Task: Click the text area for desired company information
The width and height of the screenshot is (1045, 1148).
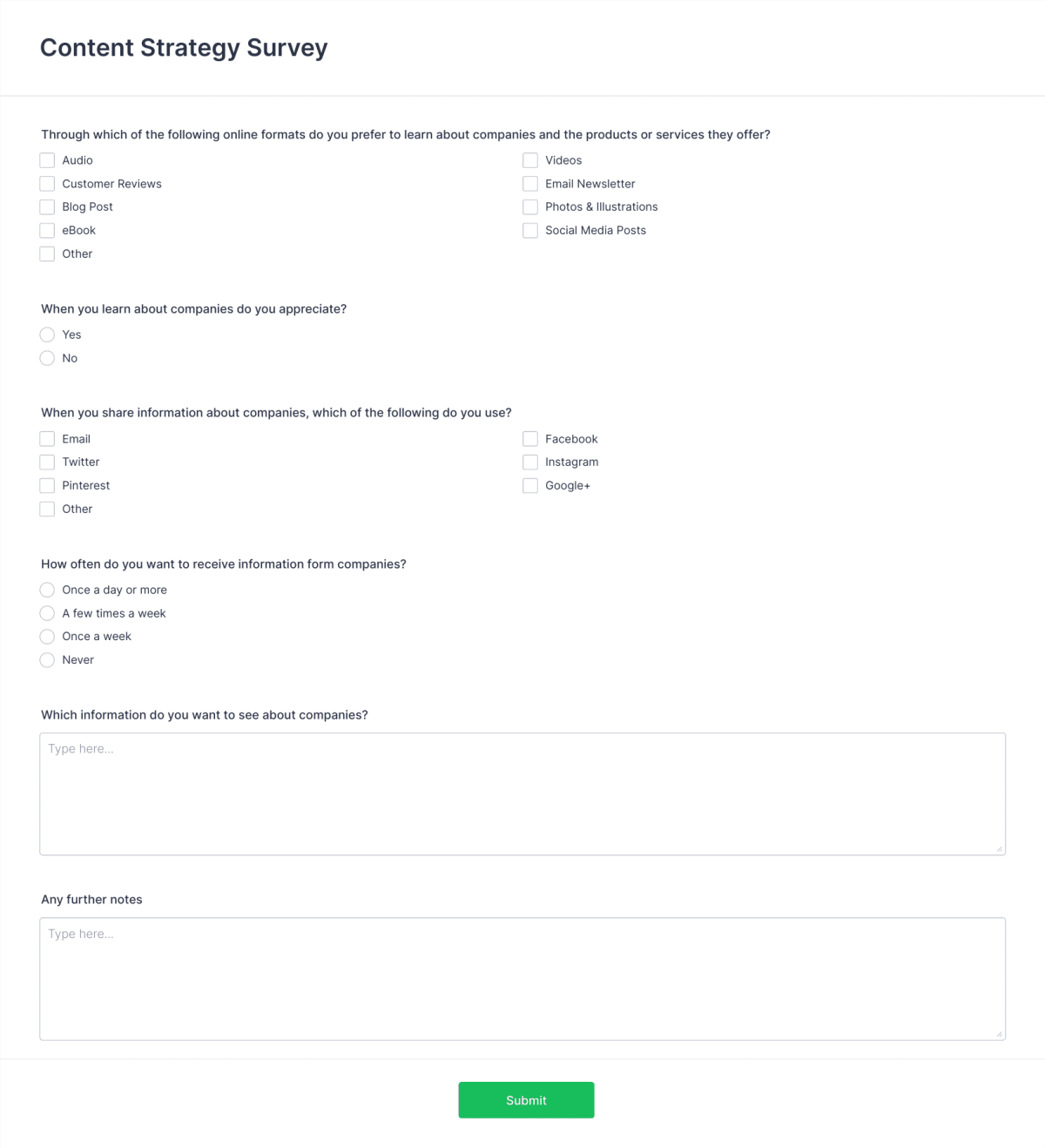Action: pos(522,793)
